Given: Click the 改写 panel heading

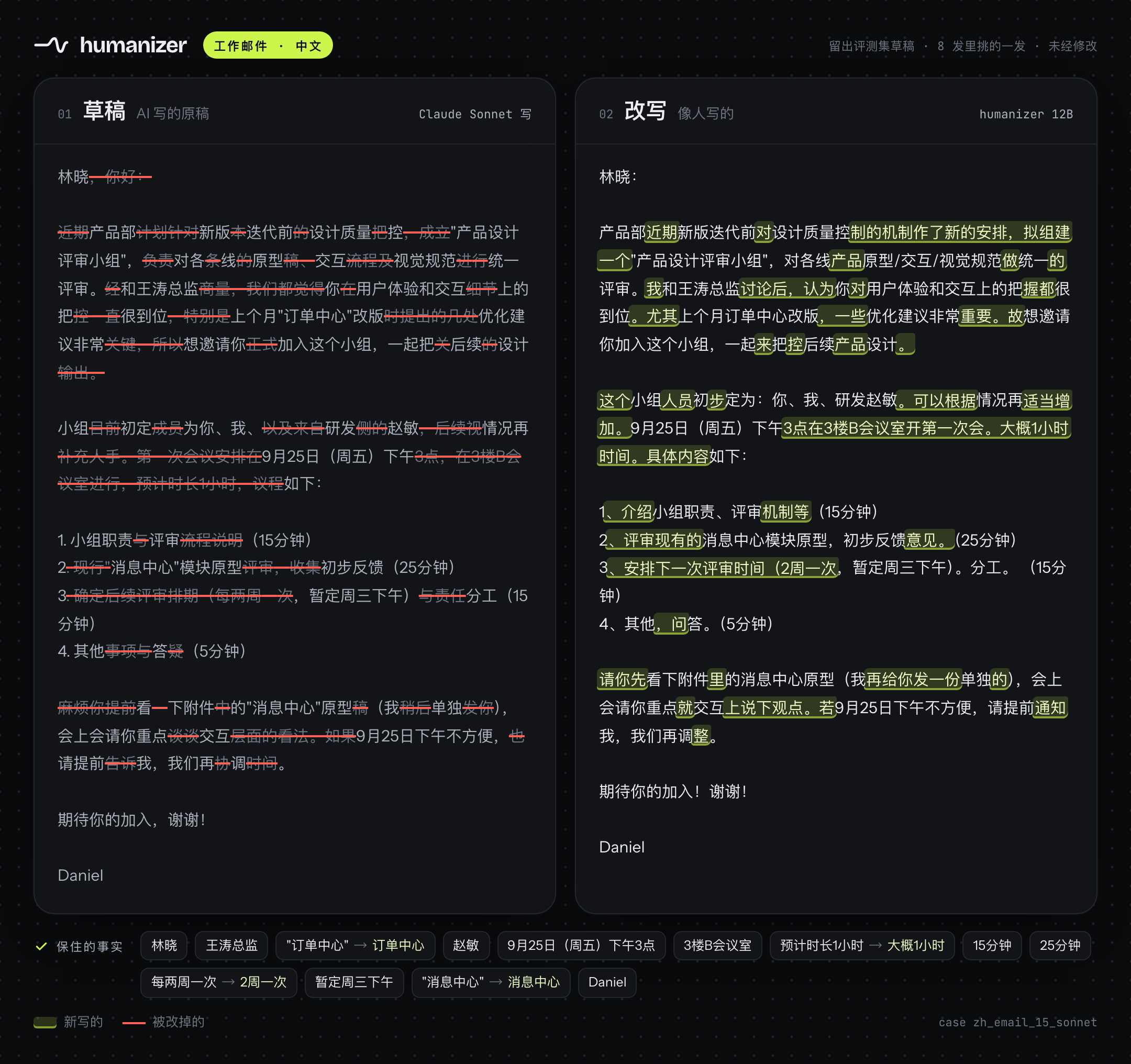Looking at the screenshot, I should [x=645, y=111].
